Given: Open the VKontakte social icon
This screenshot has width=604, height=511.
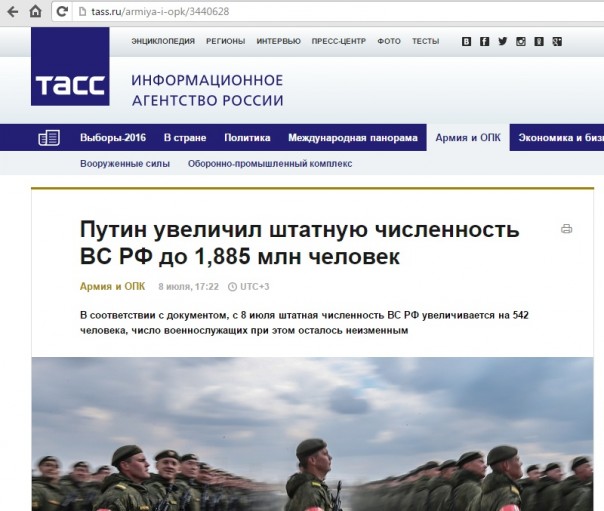Looking at the screenshot, I should pos(466,41).
